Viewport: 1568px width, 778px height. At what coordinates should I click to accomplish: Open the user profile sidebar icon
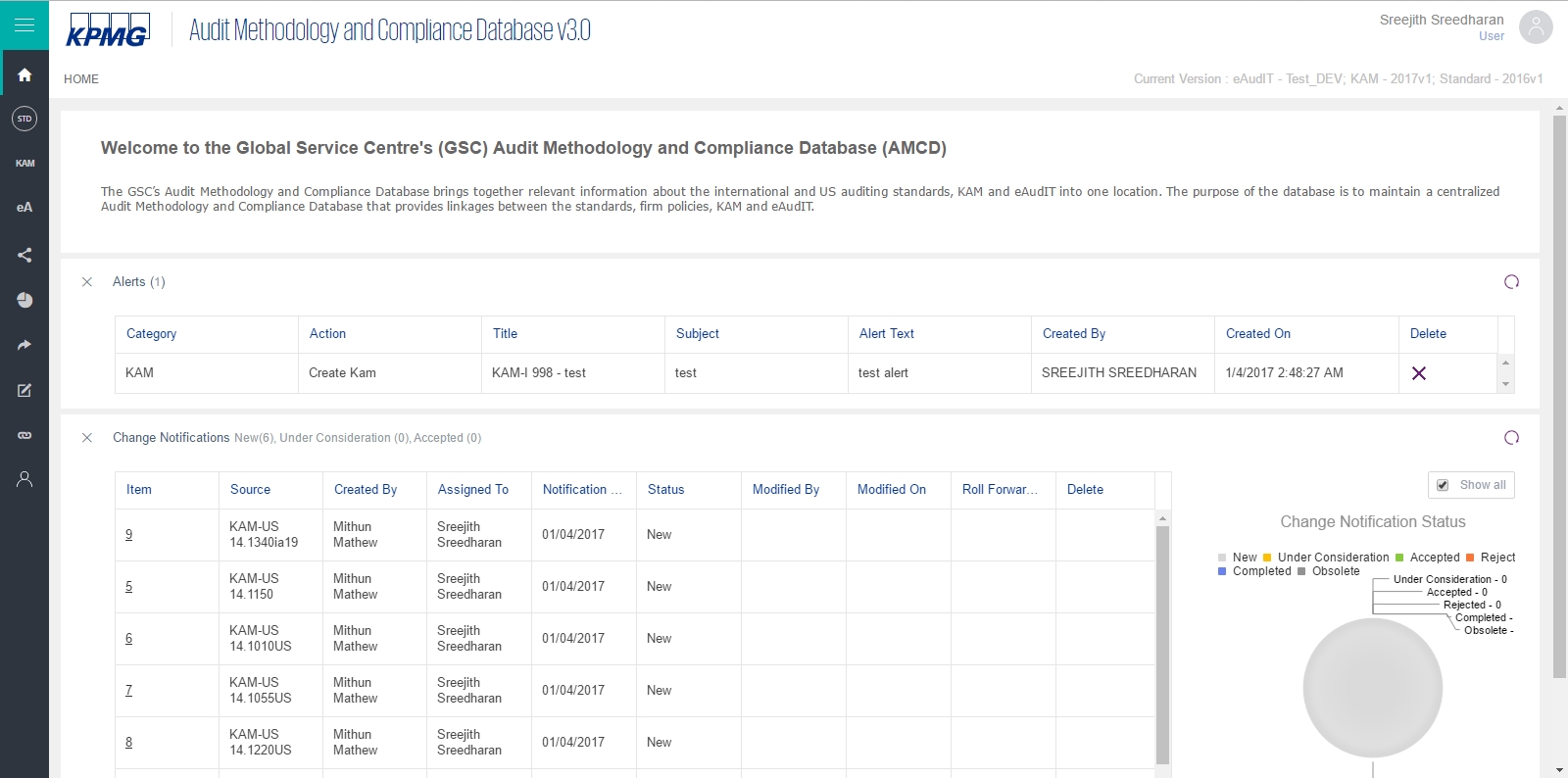[x=24, y=479]
